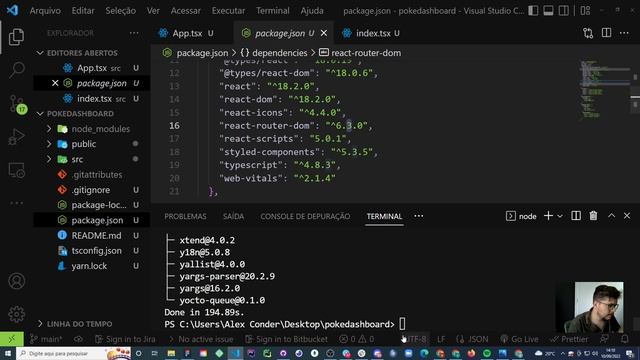Viewport: 640px width, 360px height.
Task: Expand the Linha do Tempo section
Action: pos(40,324)
